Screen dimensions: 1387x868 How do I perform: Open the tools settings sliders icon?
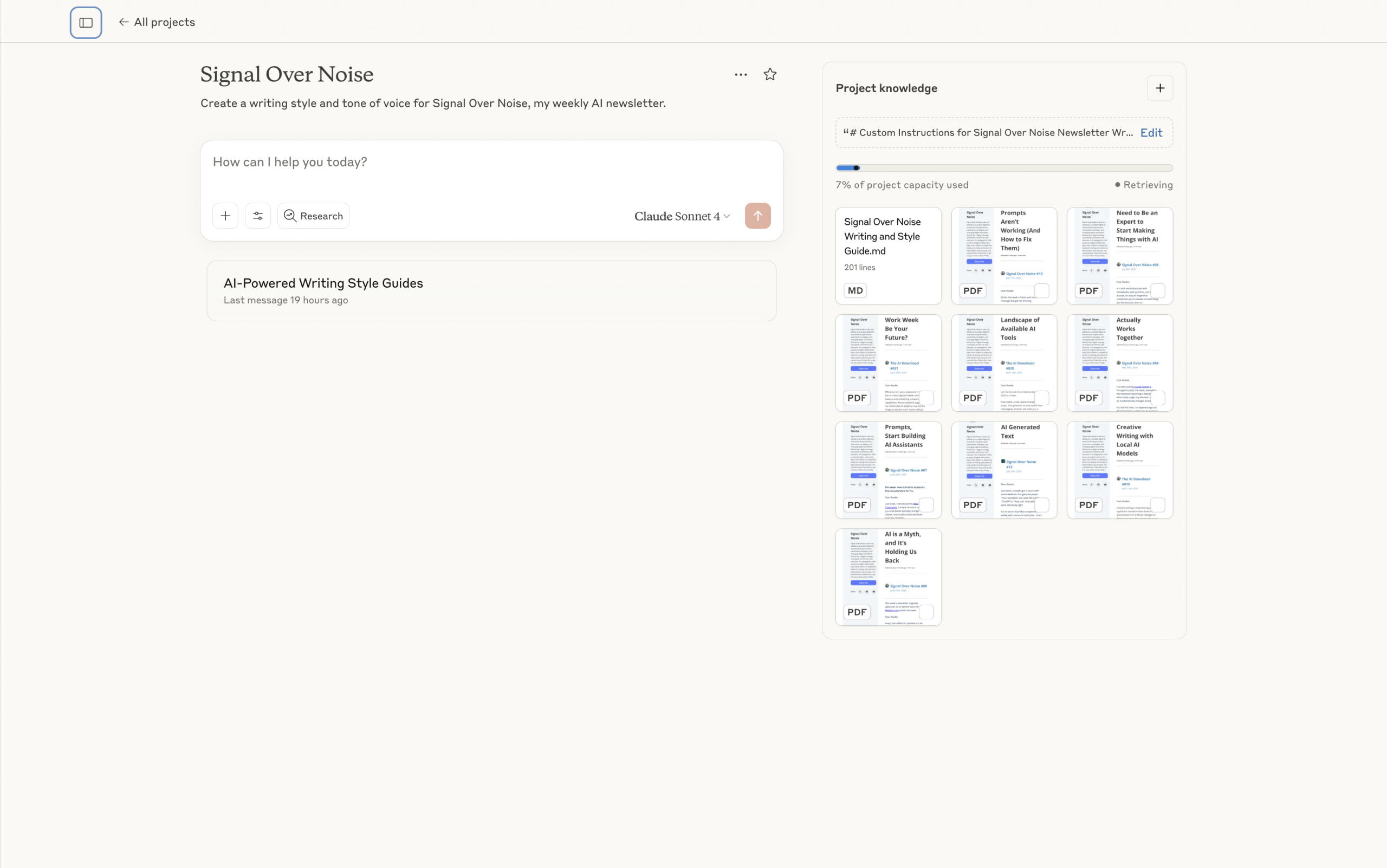point(258,216)
